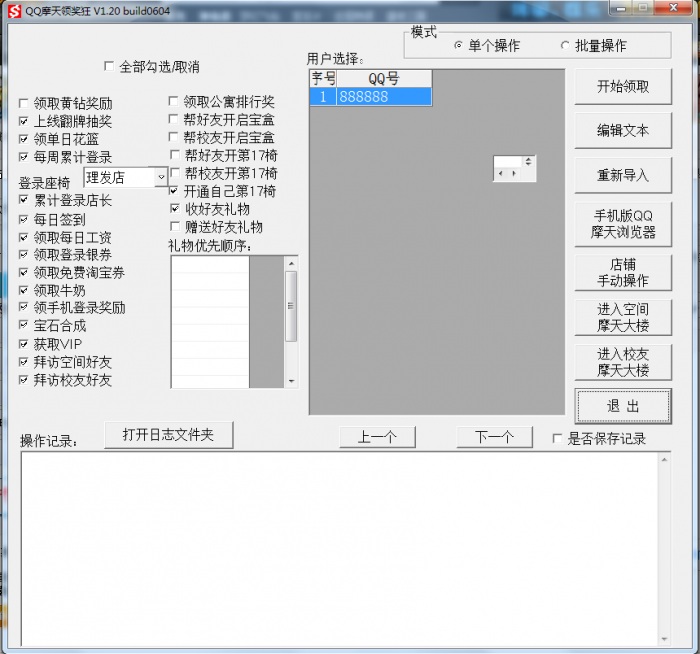Click the gift priority list scrollbar thumb

click(291, 306)
